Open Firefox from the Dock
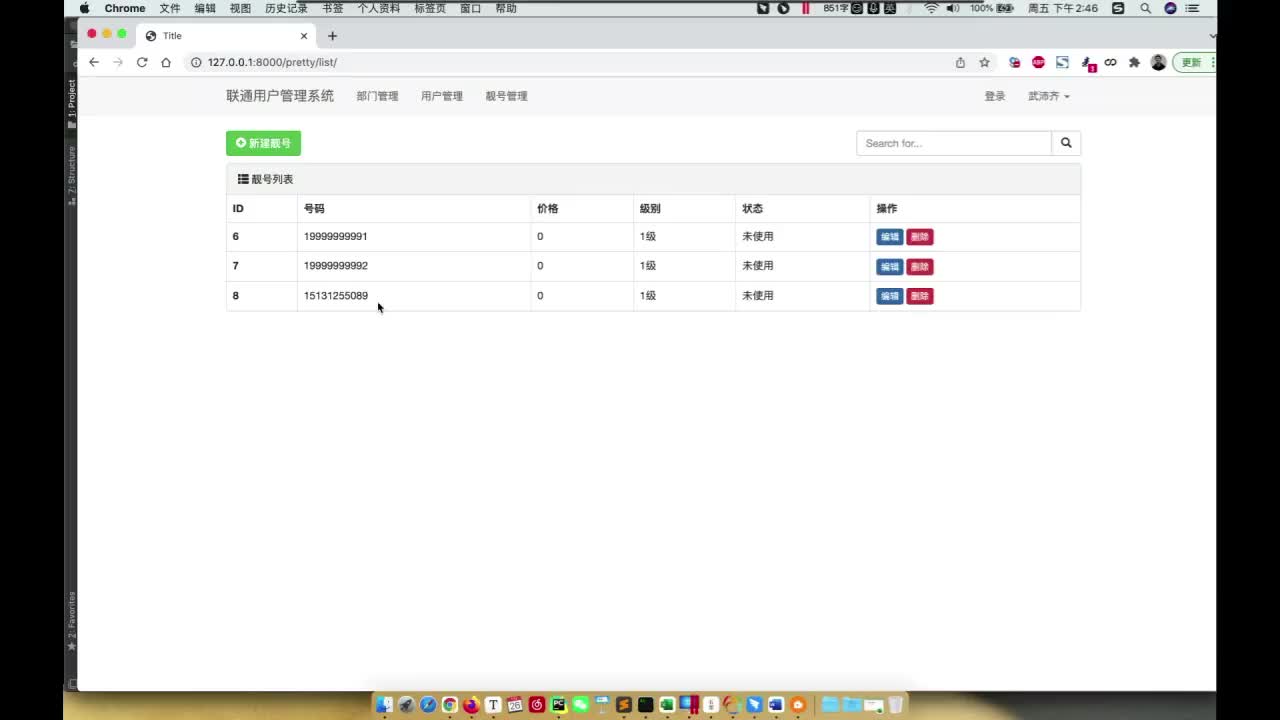Screen dimensions: 1280x720 471,705
